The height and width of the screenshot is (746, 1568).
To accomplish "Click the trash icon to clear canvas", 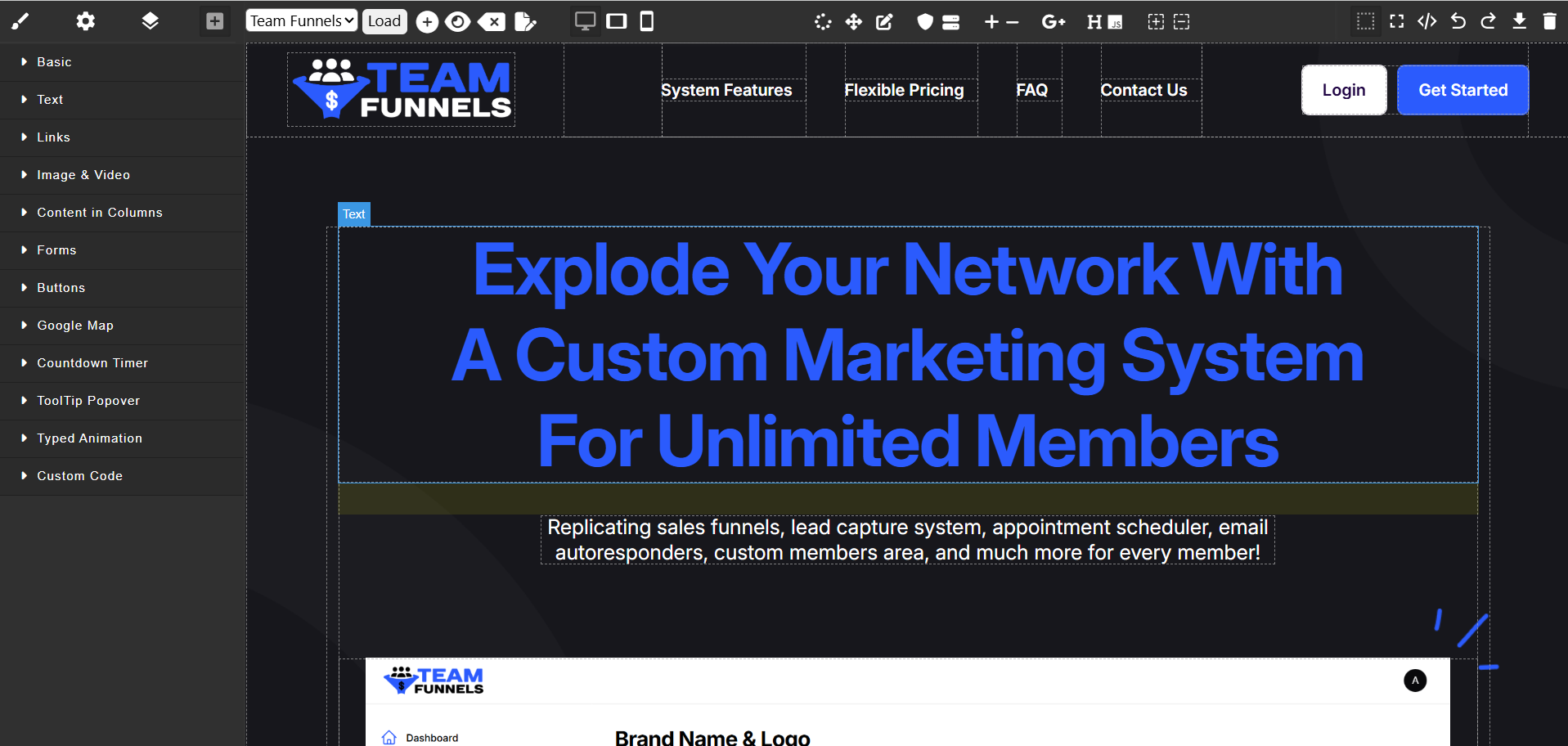I will (1549, 21).
